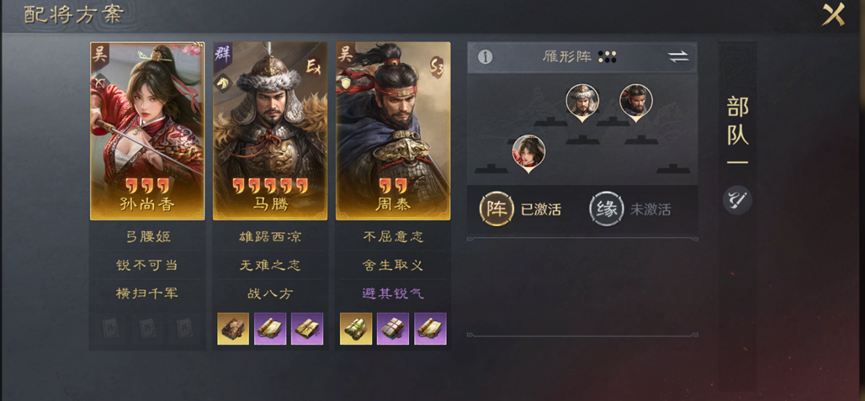
Task: Open 马腾's hero card
Action: click(270, 131)
